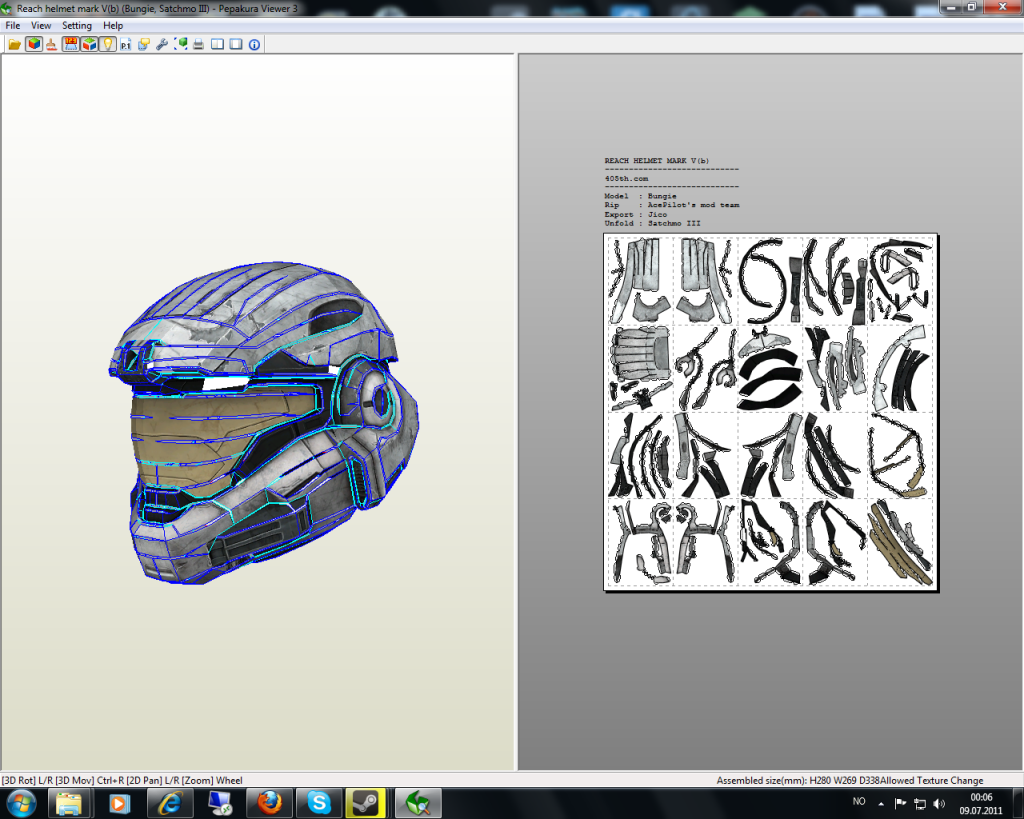Viewport: 1024px width, 819px height.
Task: Toggle texture display with the colored cube icon
Action: pos(33,44)
